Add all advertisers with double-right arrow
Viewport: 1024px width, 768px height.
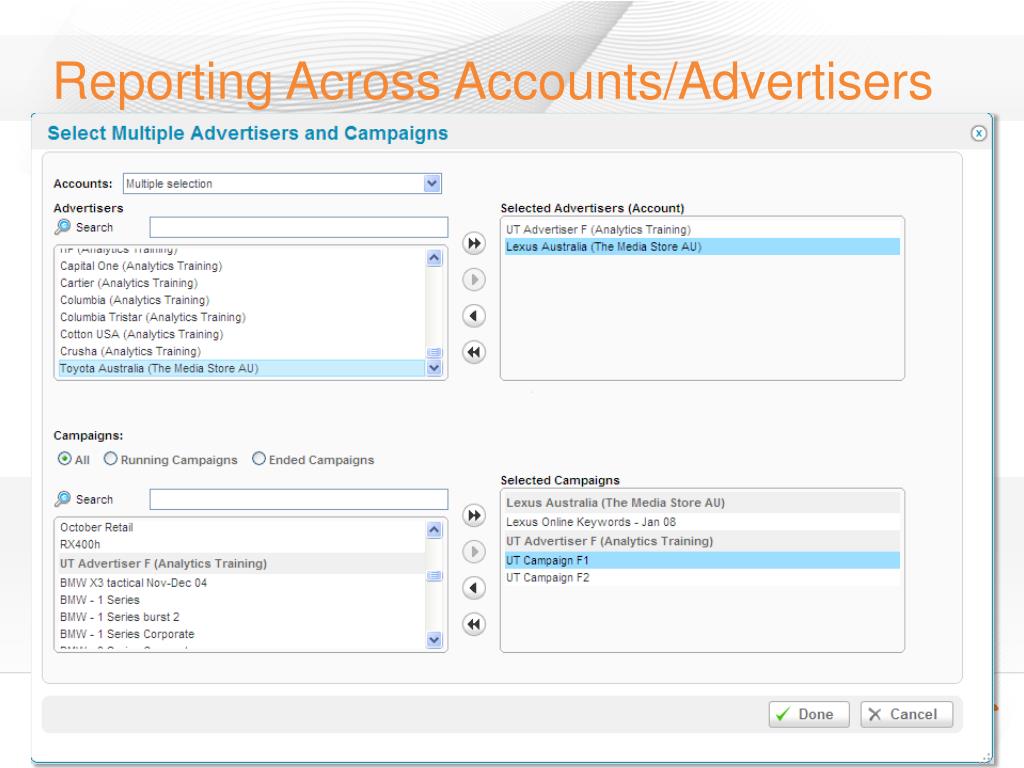pyautogui.click(x=474, y=244)
